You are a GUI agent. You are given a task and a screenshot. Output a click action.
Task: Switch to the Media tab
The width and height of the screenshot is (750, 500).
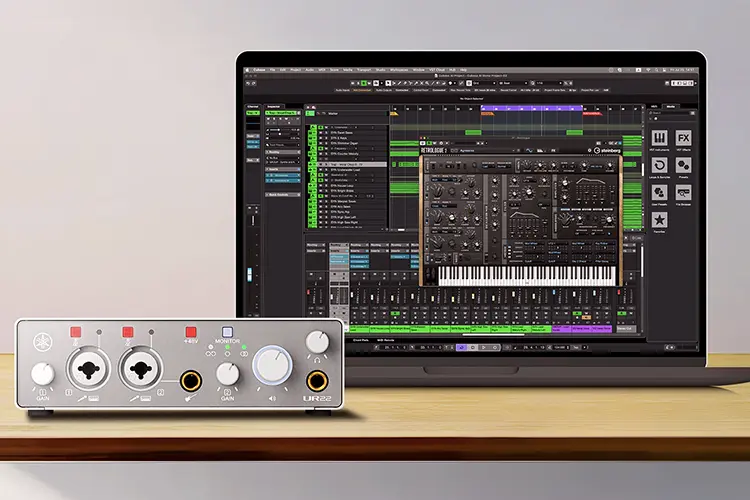click(671, 107)
